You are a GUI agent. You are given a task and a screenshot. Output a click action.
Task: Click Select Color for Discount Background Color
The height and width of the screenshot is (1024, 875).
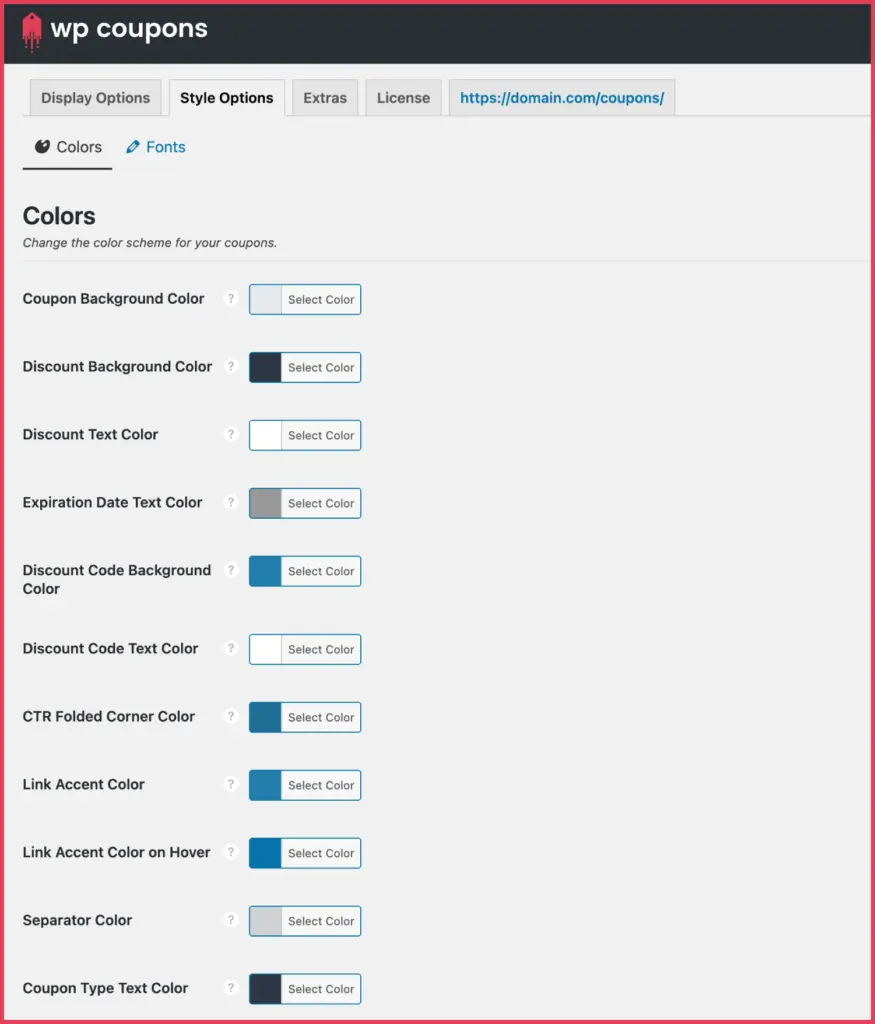pos(321,367)
